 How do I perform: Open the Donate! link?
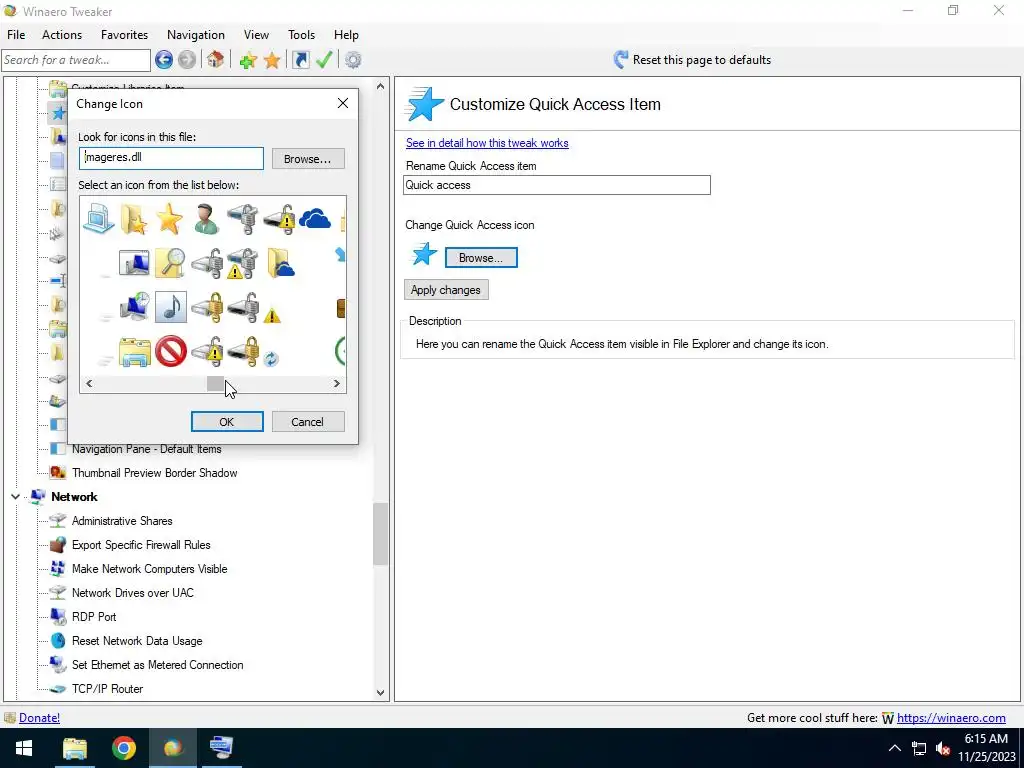(x=39, y=718)
